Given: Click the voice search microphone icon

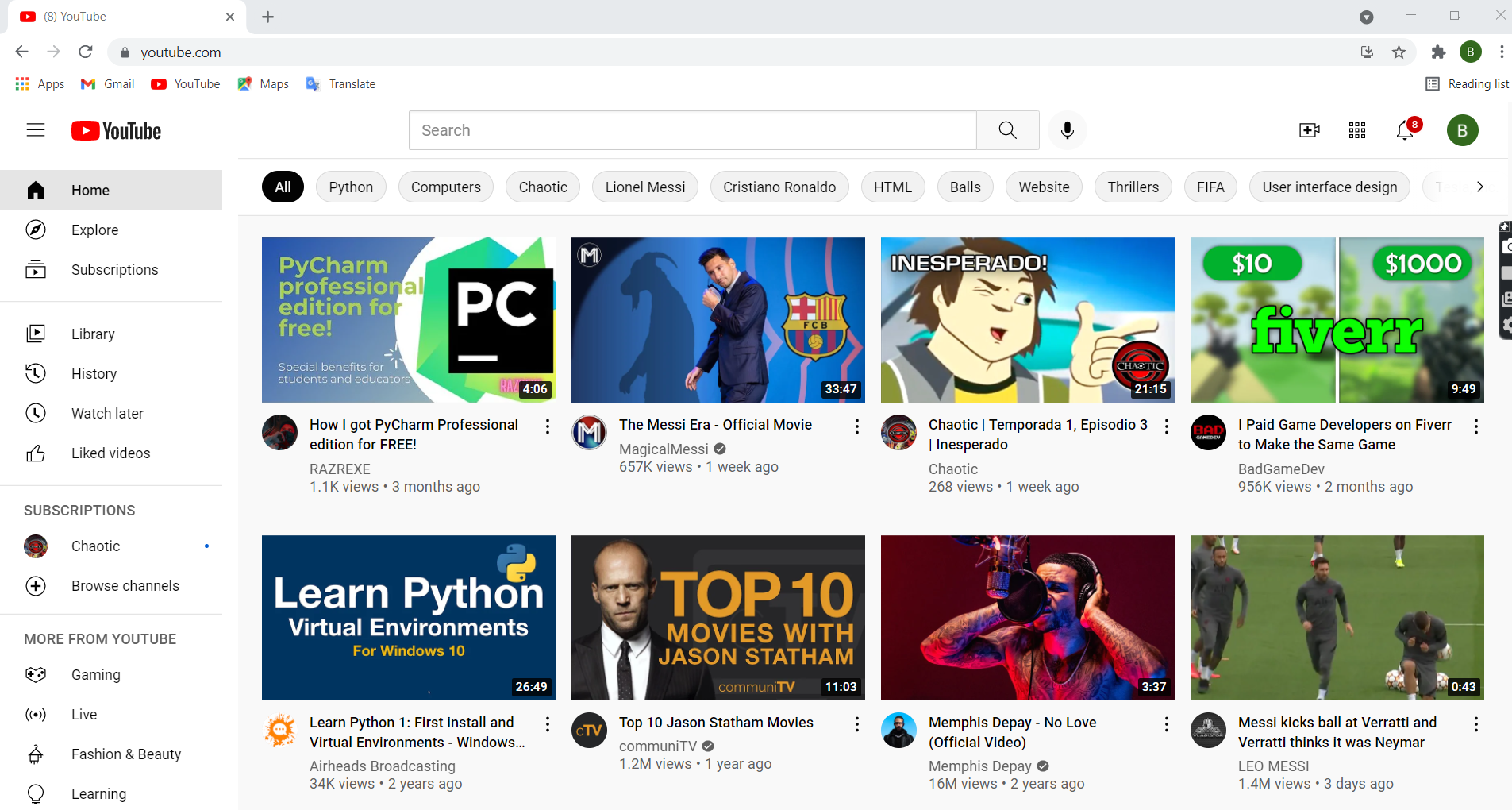Looking at the screenshot, I should coord(1067,130).
